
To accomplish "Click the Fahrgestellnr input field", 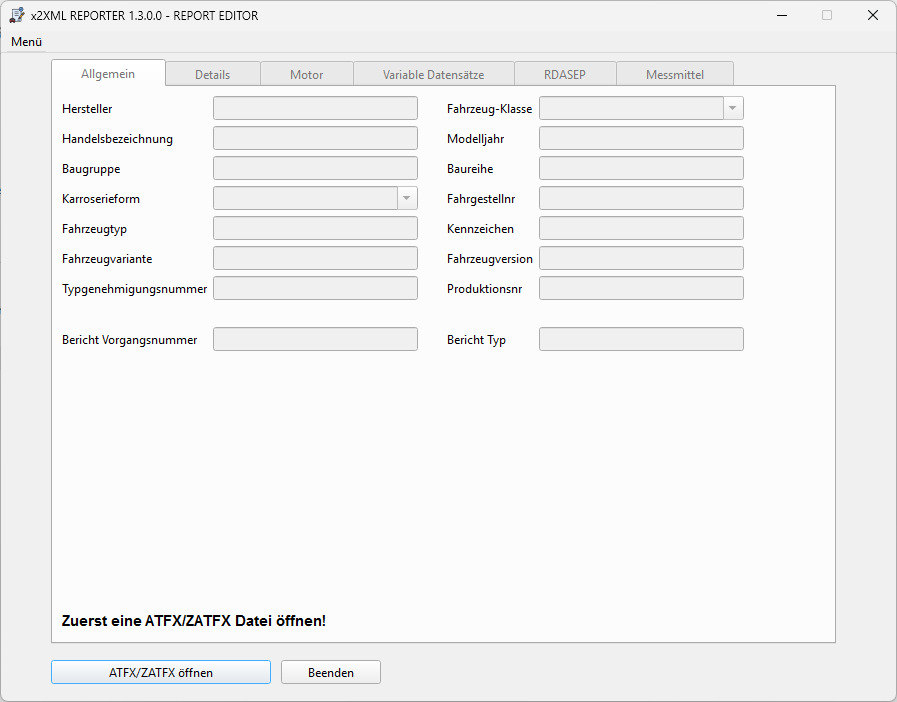I will 641,198.
